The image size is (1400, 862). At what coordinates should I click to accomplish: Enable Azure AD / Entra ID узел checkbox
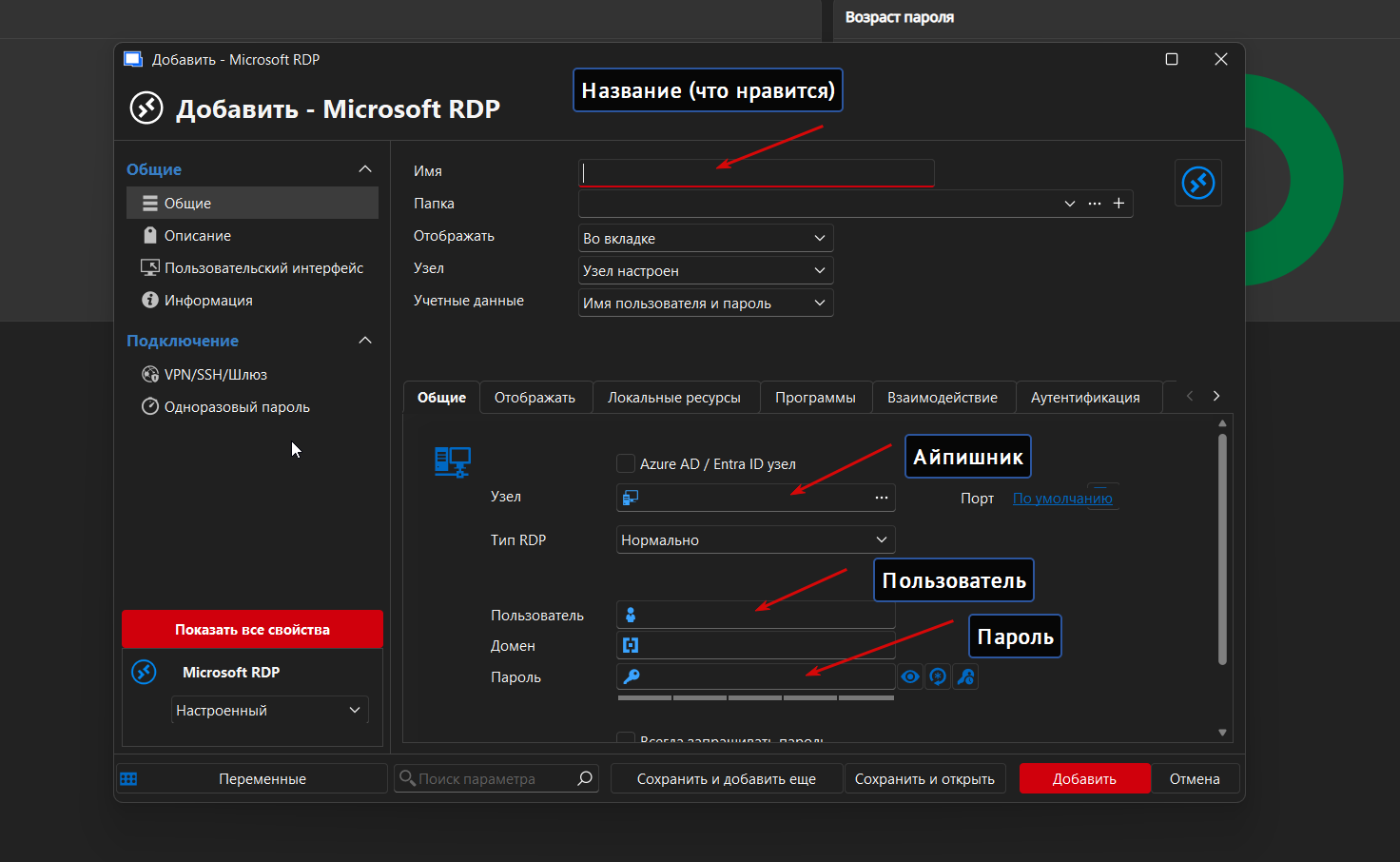click(x=626, y=463)
